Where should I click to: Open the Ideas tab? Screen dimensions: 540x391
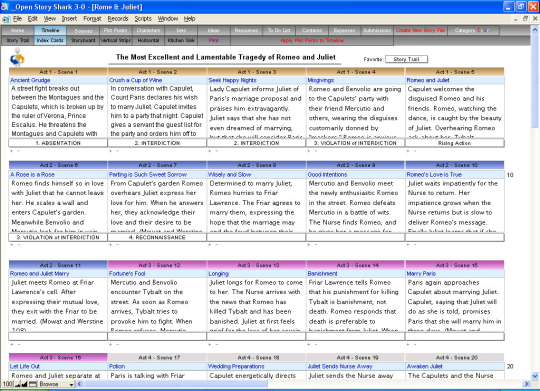[x=214, y=30]
